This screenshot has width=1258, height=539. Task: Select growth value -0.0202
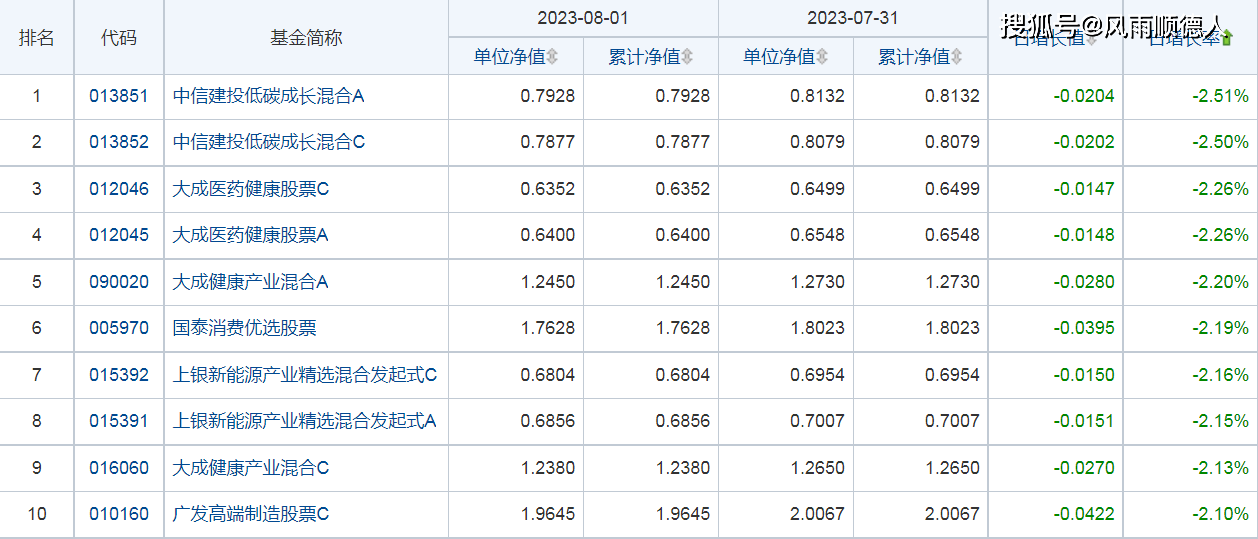[x=1084, y=142]
